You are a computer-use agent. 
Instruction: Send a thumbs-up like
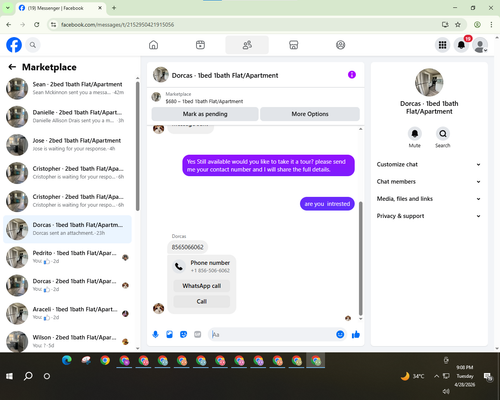pyautogui.click(x=356, y=334)
